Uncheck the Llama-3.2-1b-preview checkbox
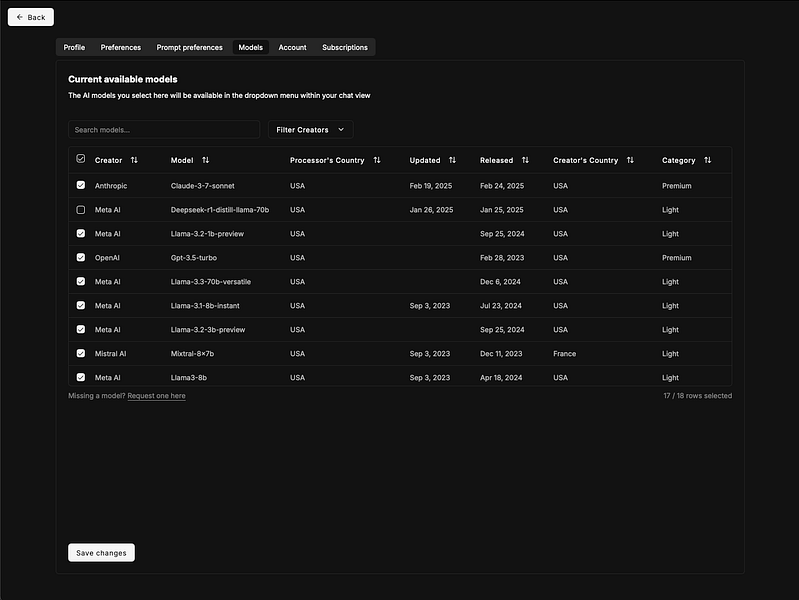 tap(81, 233)
